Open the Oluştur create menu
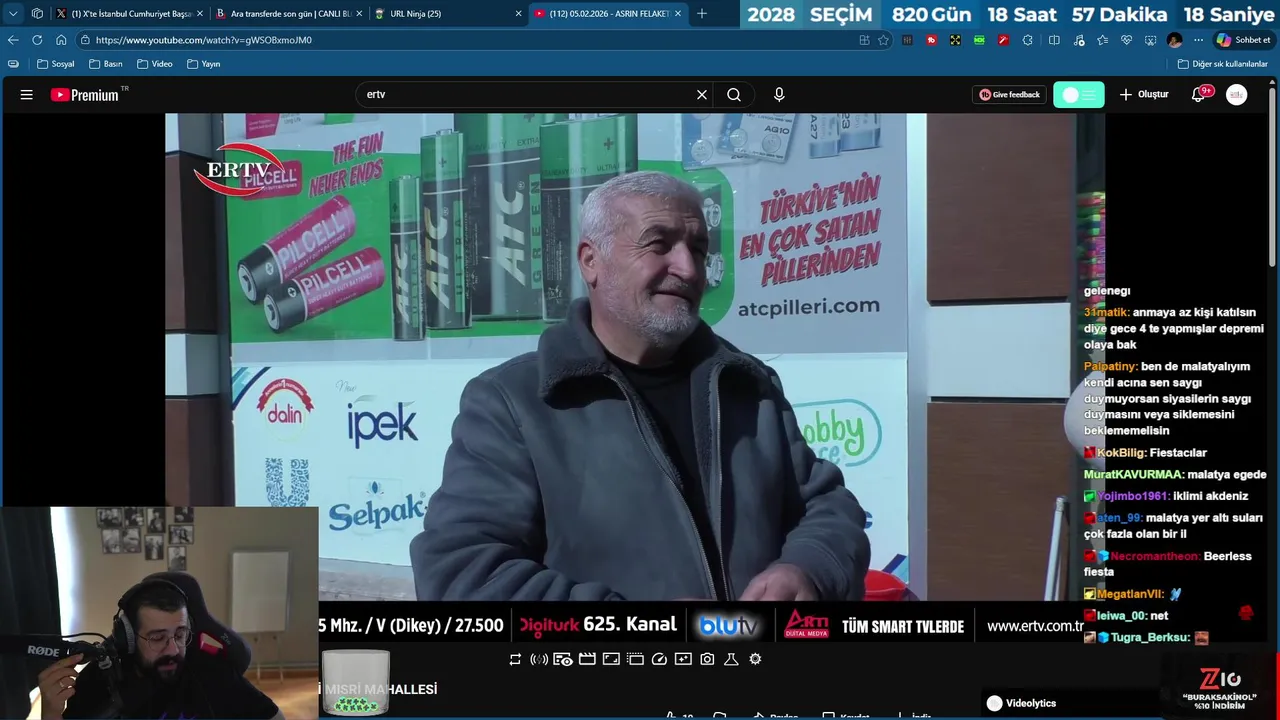Image resolution: width=1280 pixels, height=720 pixels. [x=1143, y=95]
